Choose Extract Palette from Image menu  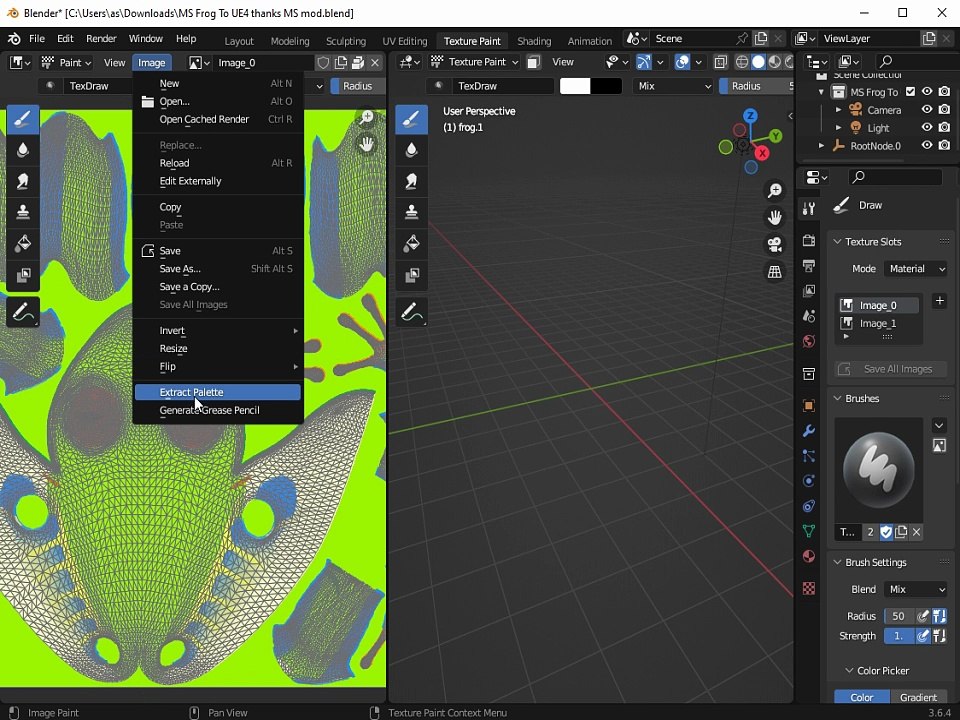point(217,392)
